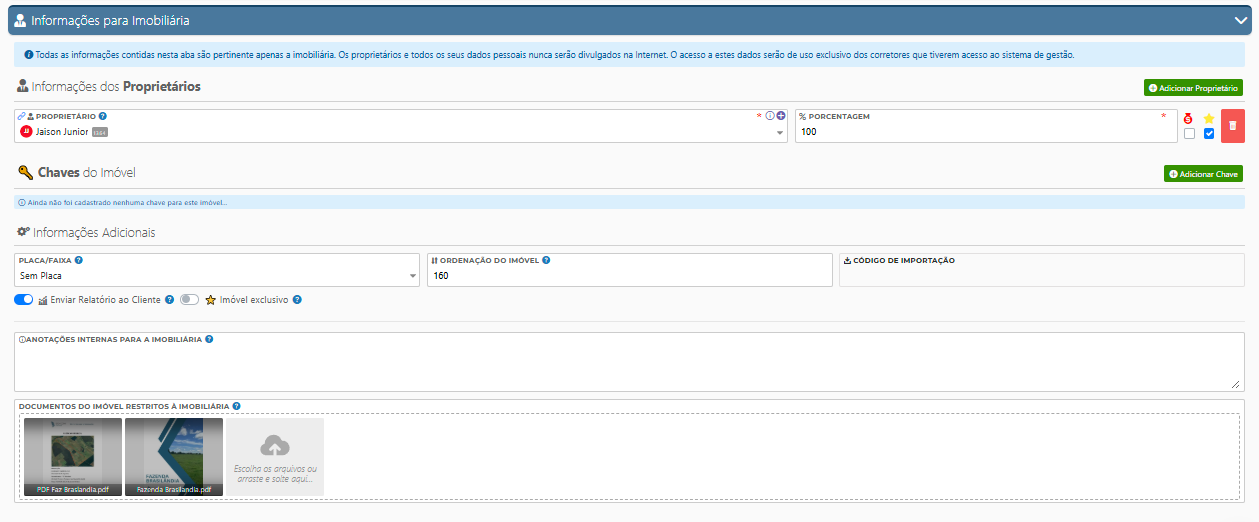Click help icon next to Proprietário label
Screen dimensions: 1259x522
[x=103, y=116]
